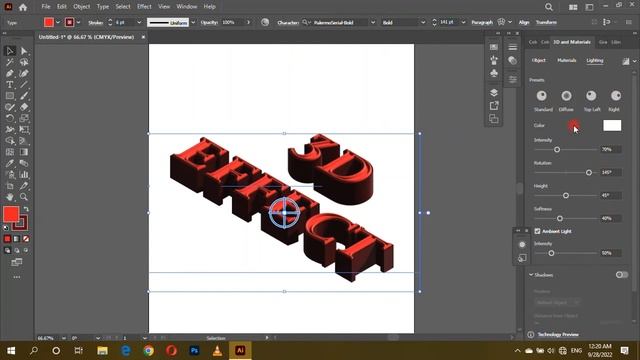Select the Rectangle tool
Viewport: 640px width, 360px height.
[x=10, y=96]
